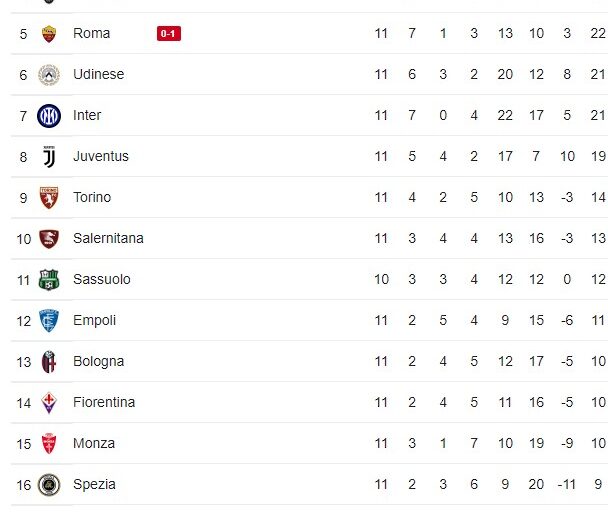The width and height of the screenshot is (608, 513).
Task: Open Roma's red 0-1 live score badge
Action: pos(169,34)
